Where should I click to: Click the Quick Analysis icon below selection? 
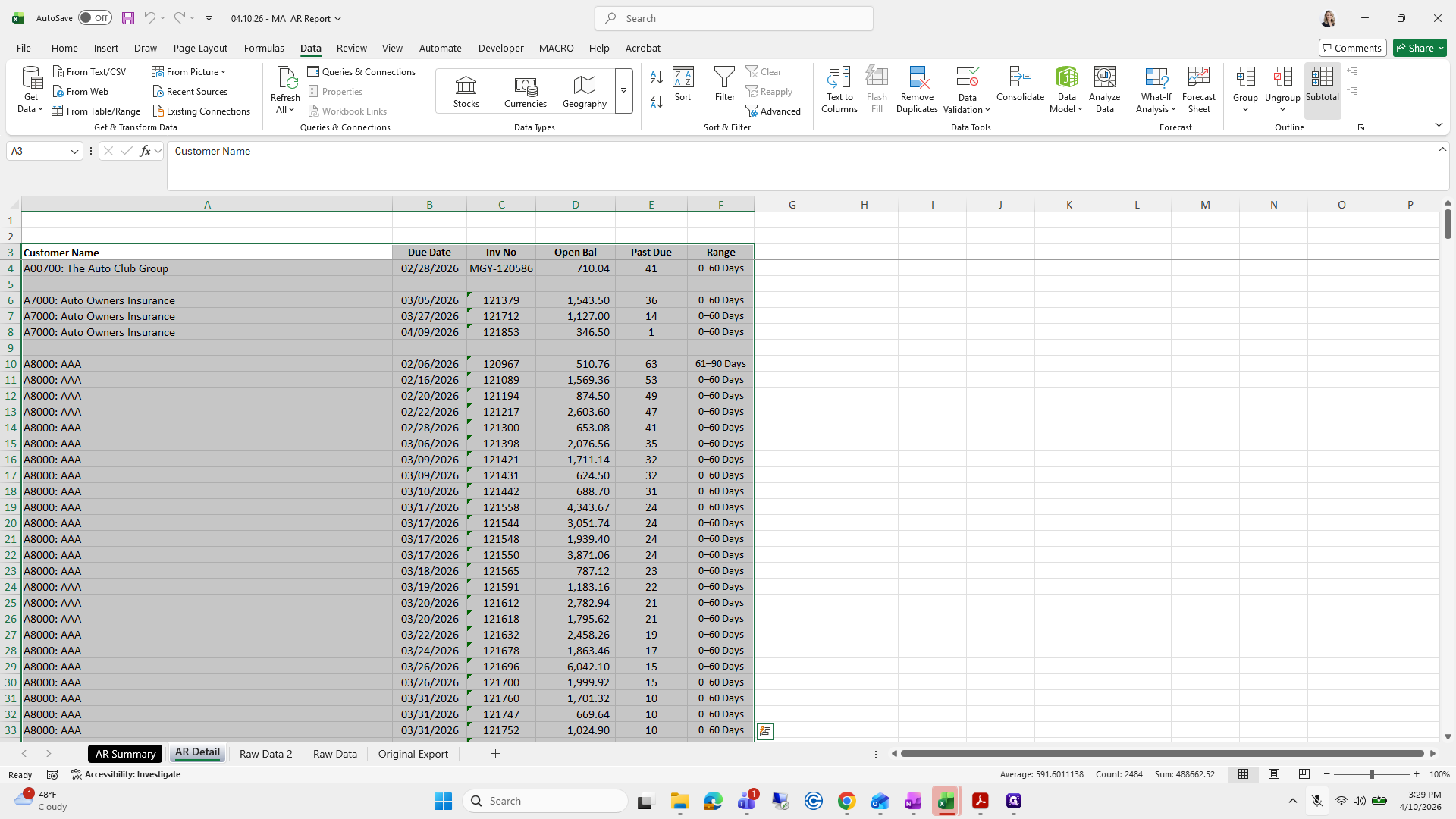click(x=765, y=732)
